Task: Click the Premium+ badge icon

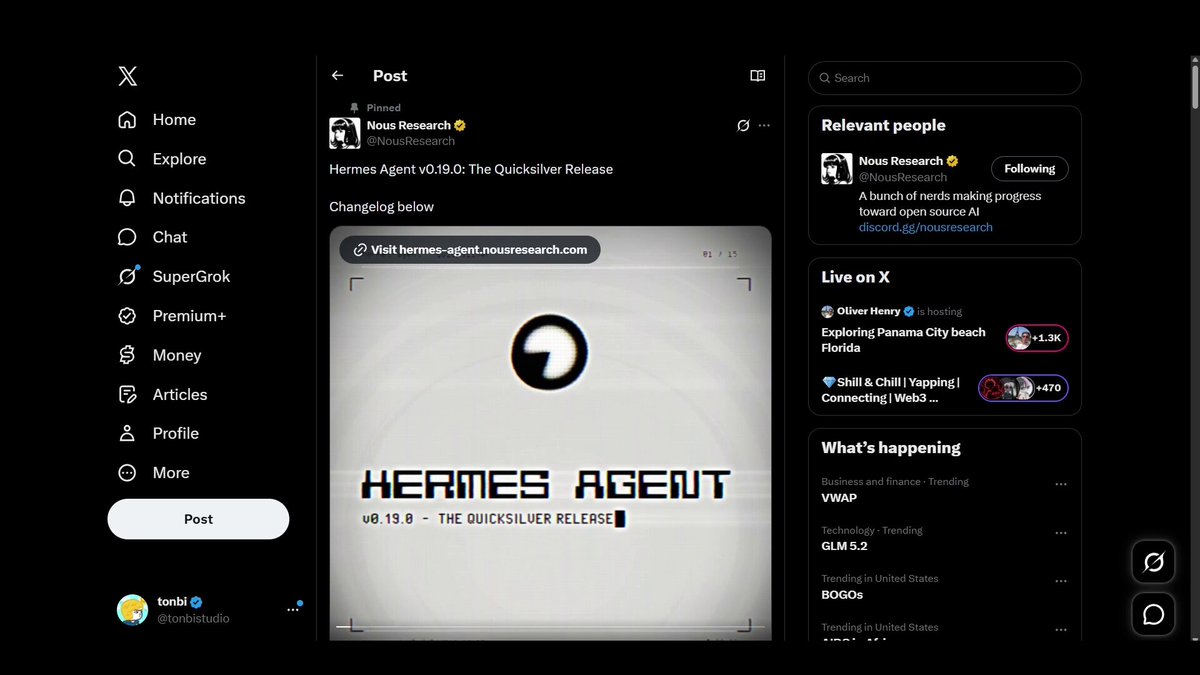Action: click(127, 316)
